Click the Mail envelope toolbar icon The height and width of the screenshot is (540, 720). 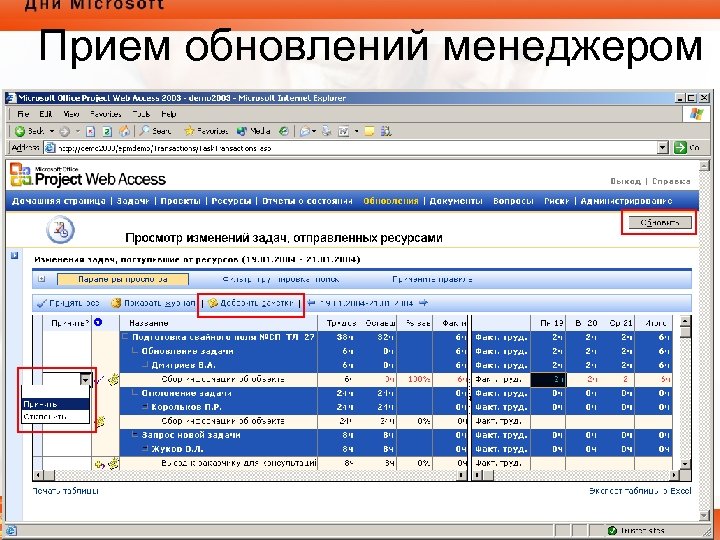click(x=304, y=132)
